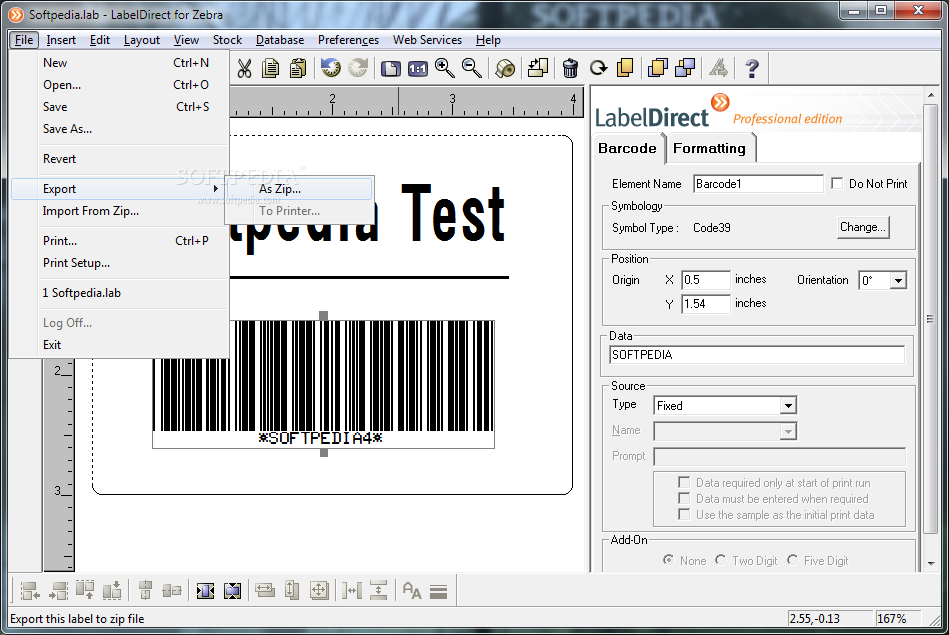Screen dimensions: 949x635
Task: Click the Origin Y input field
Action: click(x=706, y=303)
